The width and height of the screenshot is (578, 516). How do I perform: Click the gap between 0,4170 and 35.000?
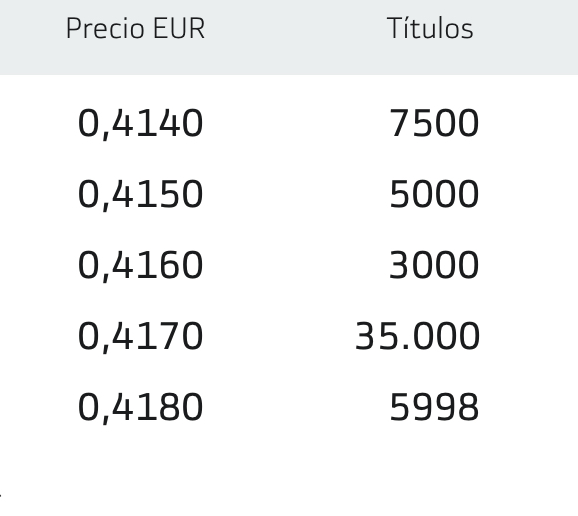279,337
